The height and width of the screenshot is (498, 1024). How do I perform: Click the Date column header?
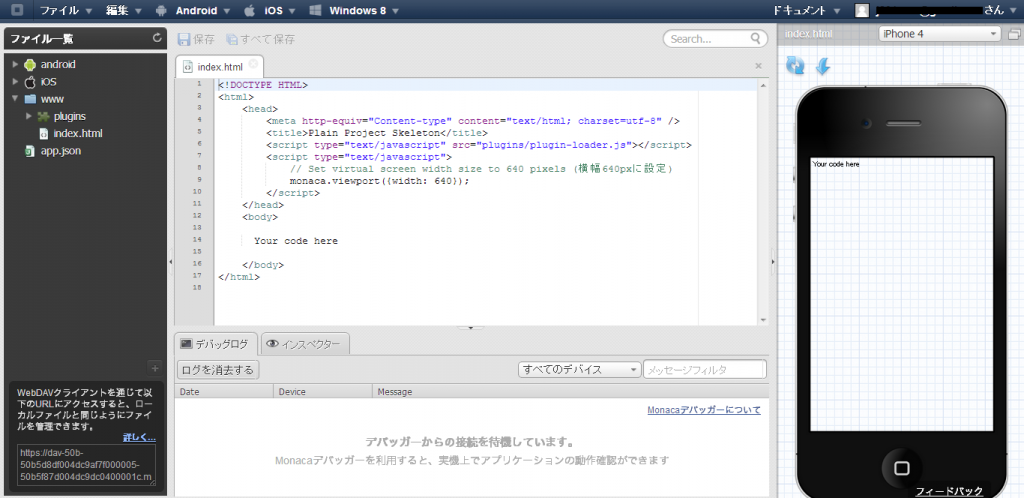224,392
